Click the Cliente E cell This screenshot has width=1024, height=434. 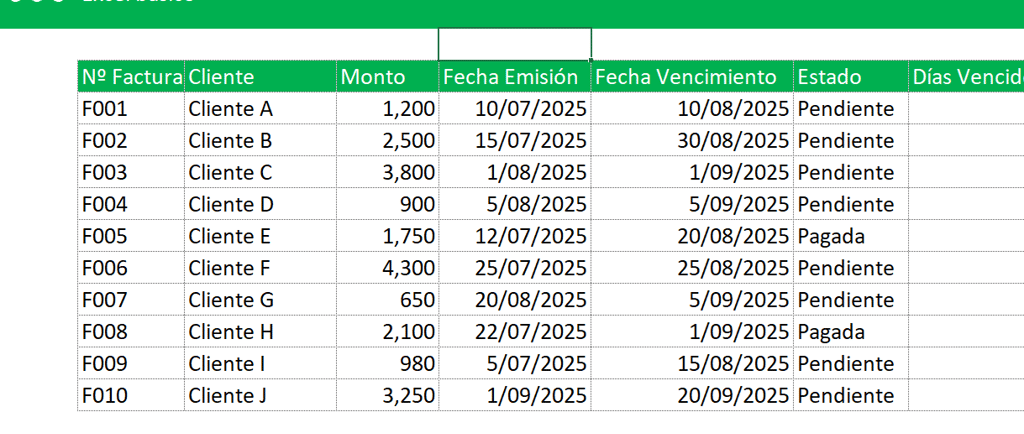(x=260, y=237)
